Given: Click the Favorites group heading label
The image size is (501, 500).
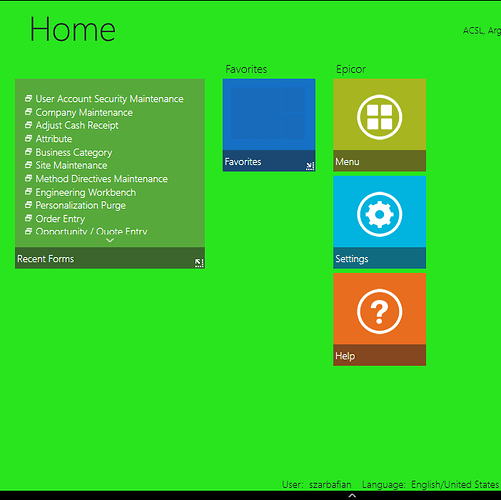Looking at the screenshot, I should [246, 69].
